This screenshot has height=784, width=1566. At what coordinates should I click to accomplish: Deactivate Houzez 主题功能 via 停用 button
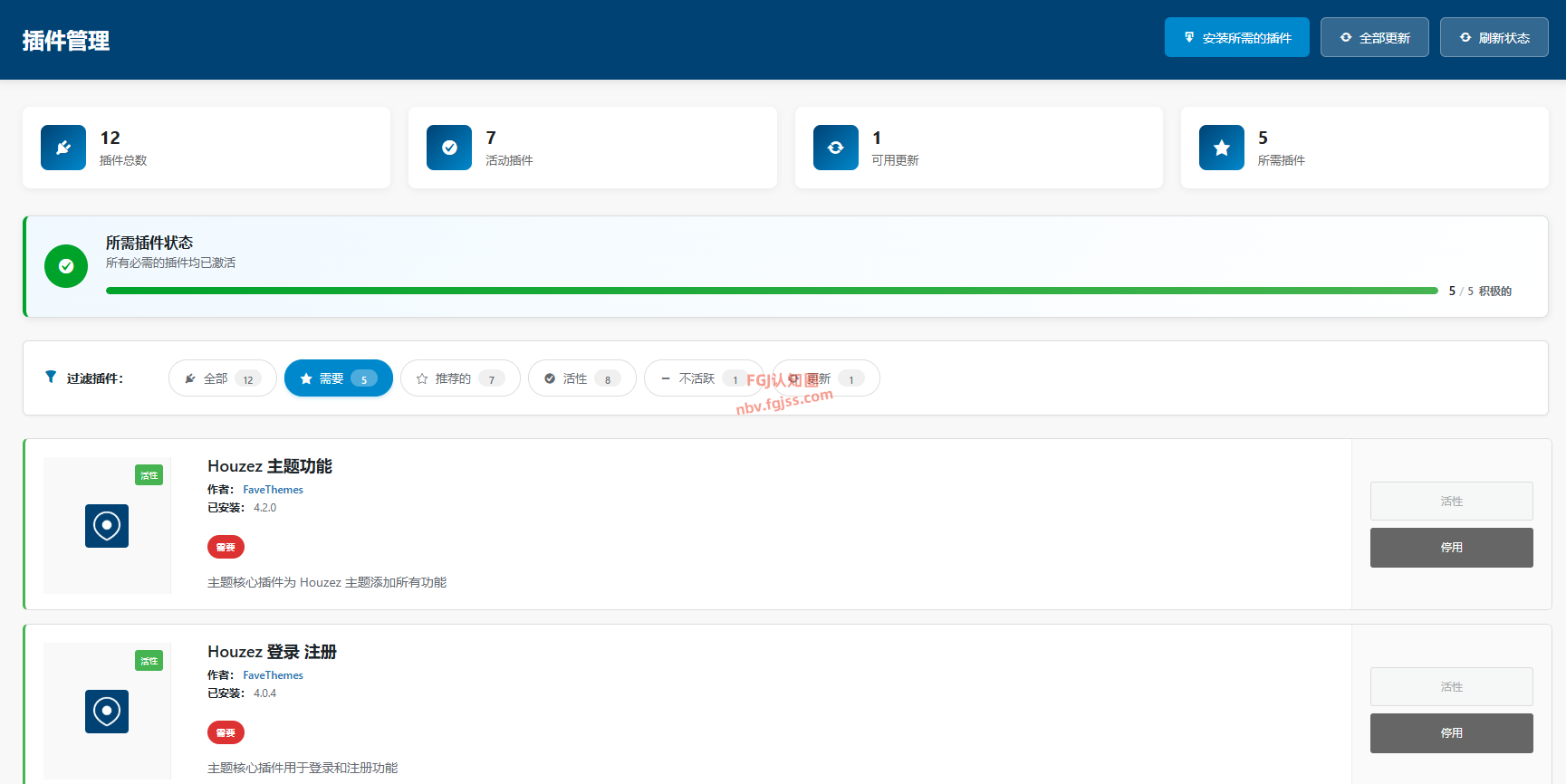[x=1451, y=548]
